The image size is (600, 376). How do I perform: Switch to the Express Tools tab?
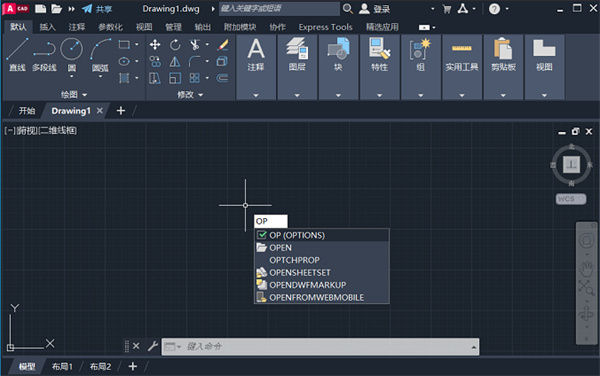(x=325, y=27)
